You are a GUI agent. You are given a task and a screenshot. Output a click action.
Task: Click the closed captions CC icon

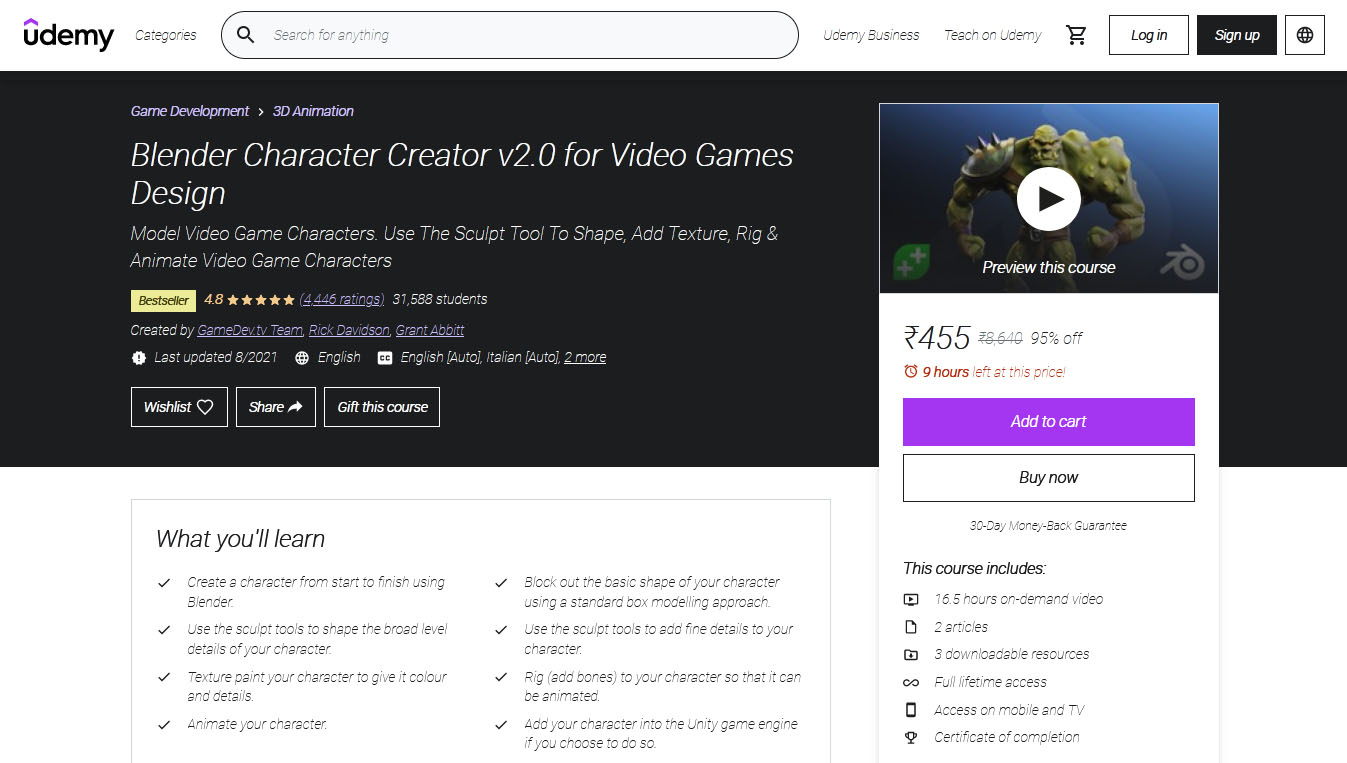(x=384, y=357)
